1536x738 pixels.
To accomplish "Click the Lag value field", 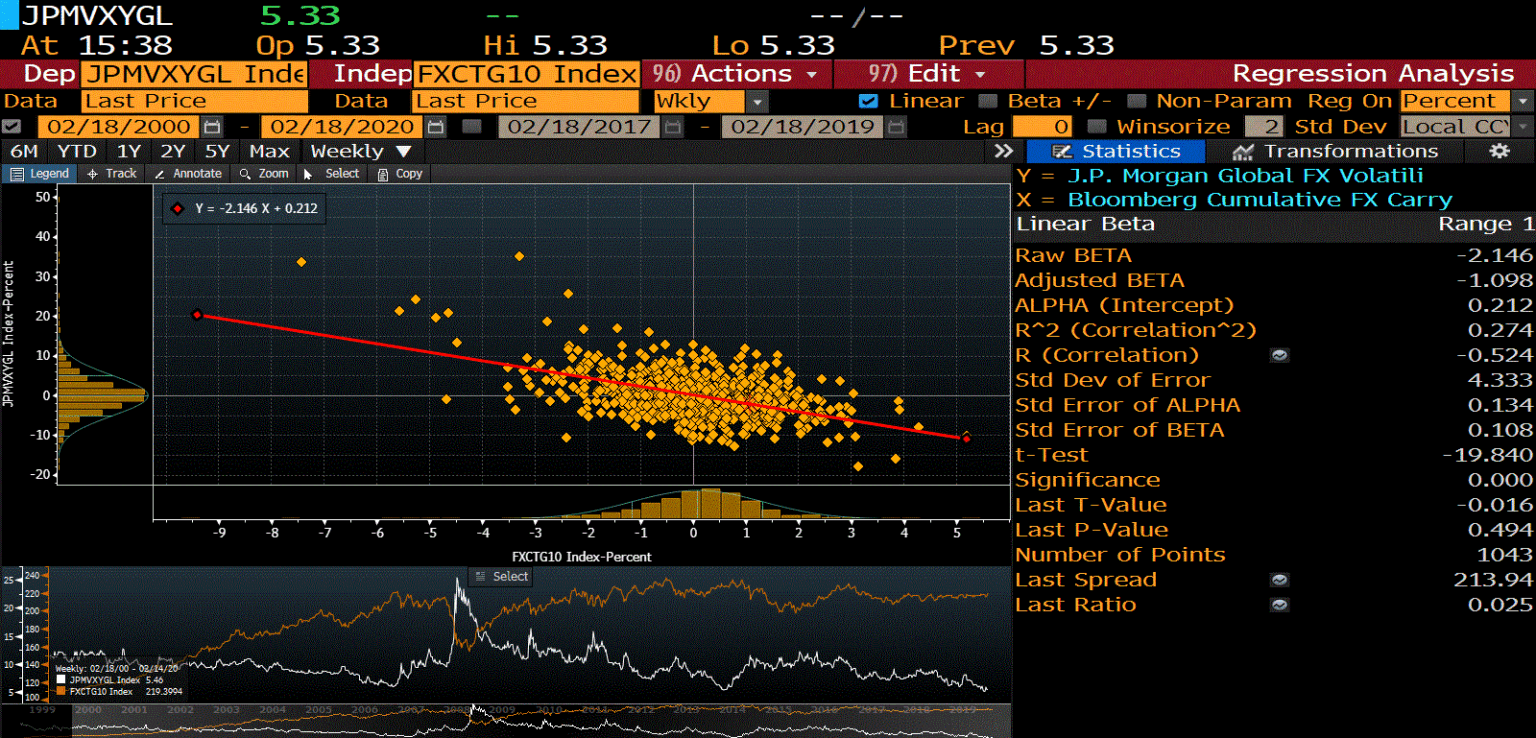I will pos(1042,127).
